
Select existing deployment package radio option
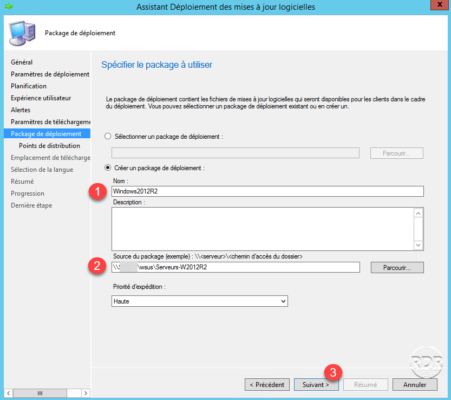[x=107, y=136]
